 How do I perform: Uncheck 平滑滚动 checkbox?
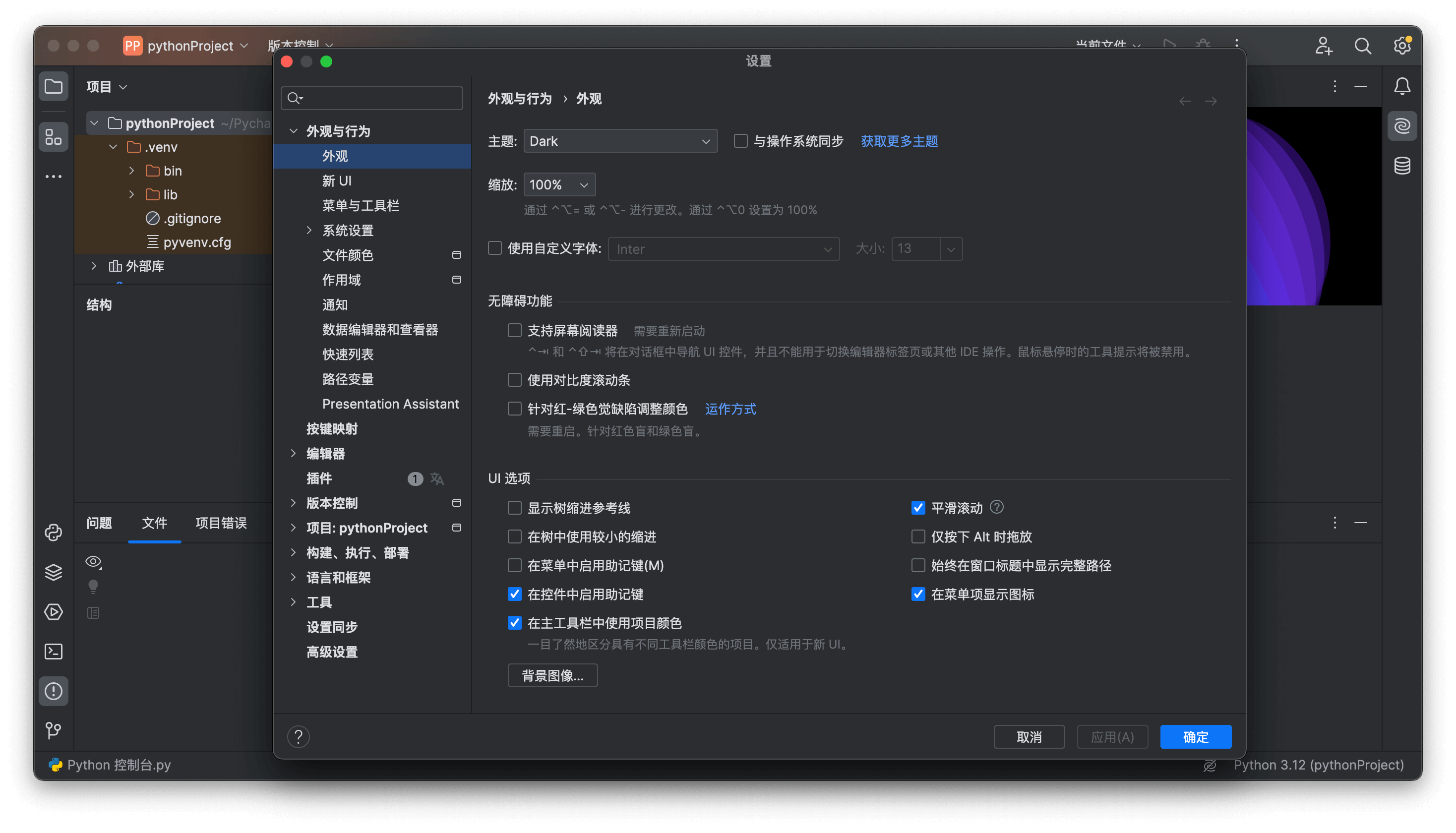click(917, 507)
